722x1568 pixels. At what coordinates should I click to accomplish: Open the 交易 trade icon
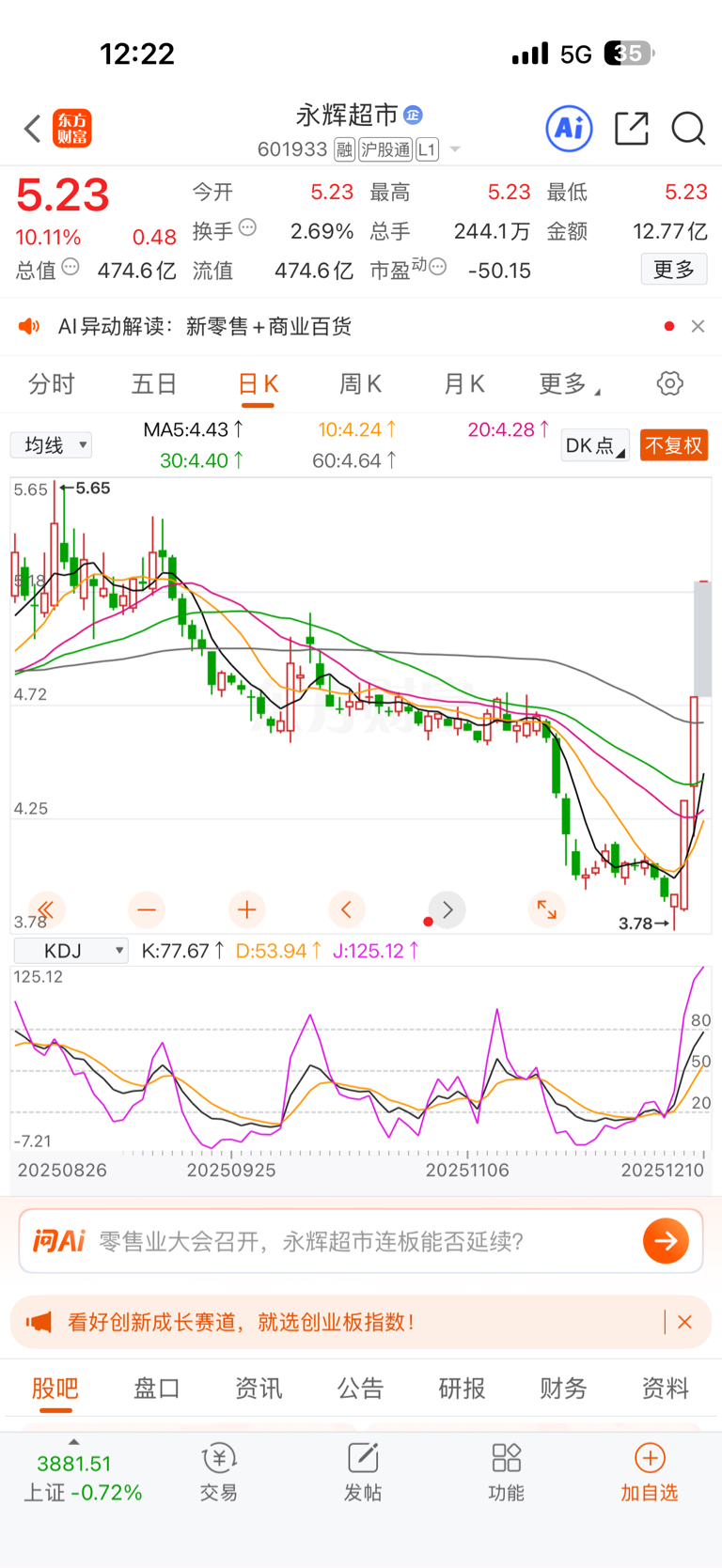218,1473
